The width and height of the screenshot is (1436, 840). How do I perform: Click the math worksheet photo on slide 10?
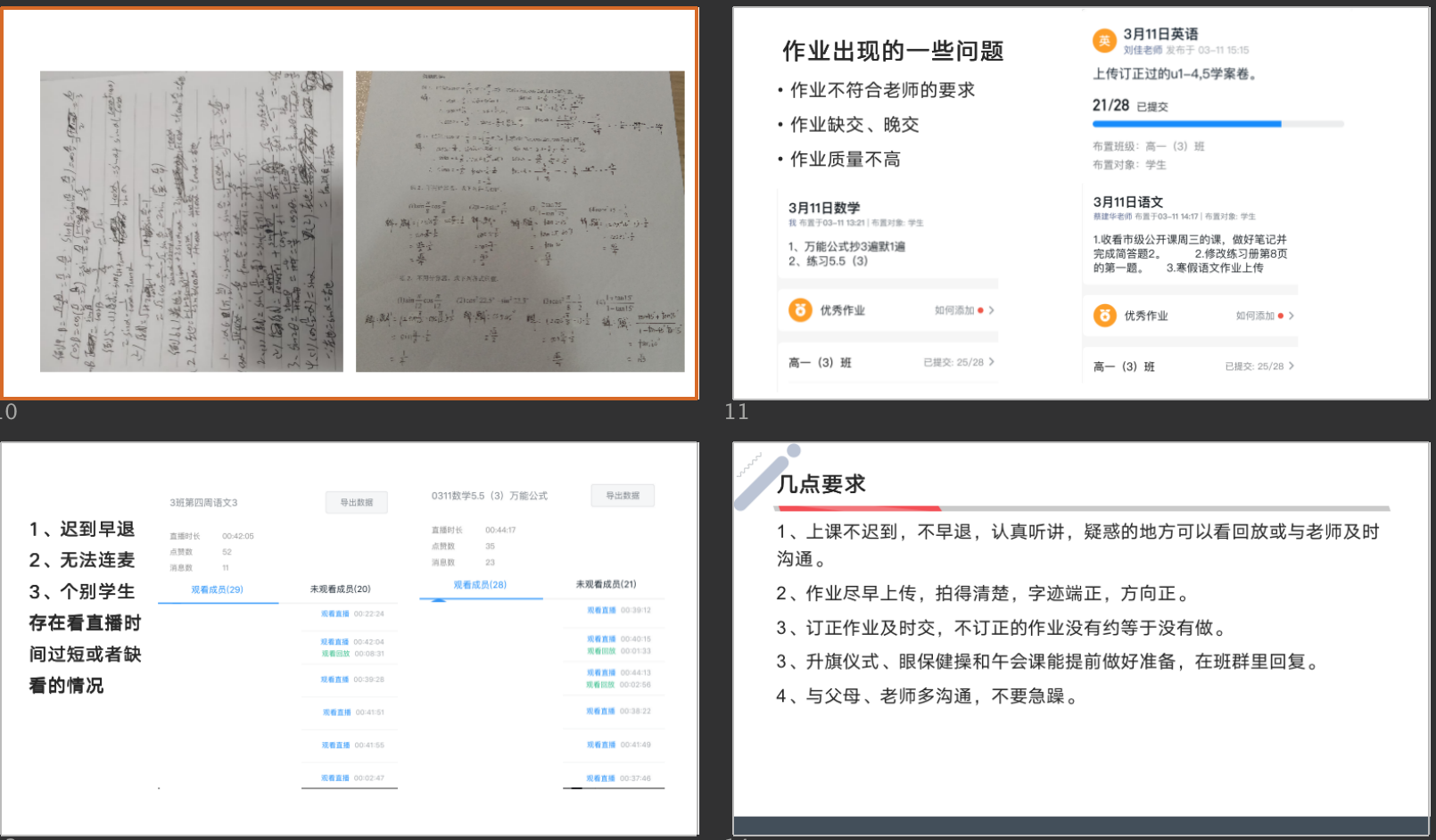pyautogui.click(x=520, y=221)
